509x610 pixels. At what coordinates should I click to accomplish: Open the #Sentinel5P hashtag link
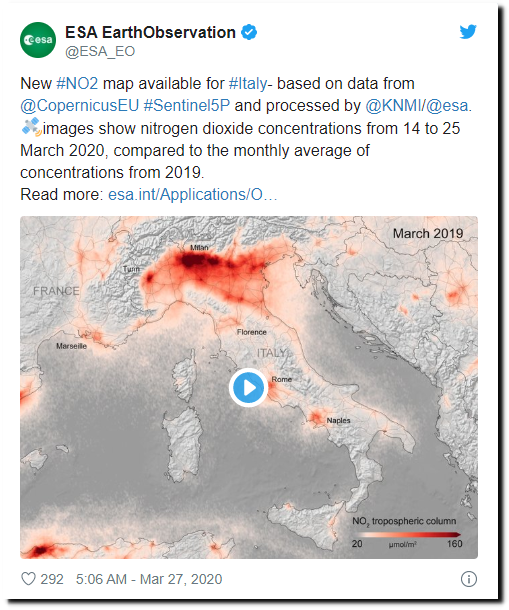coord(187,106)
